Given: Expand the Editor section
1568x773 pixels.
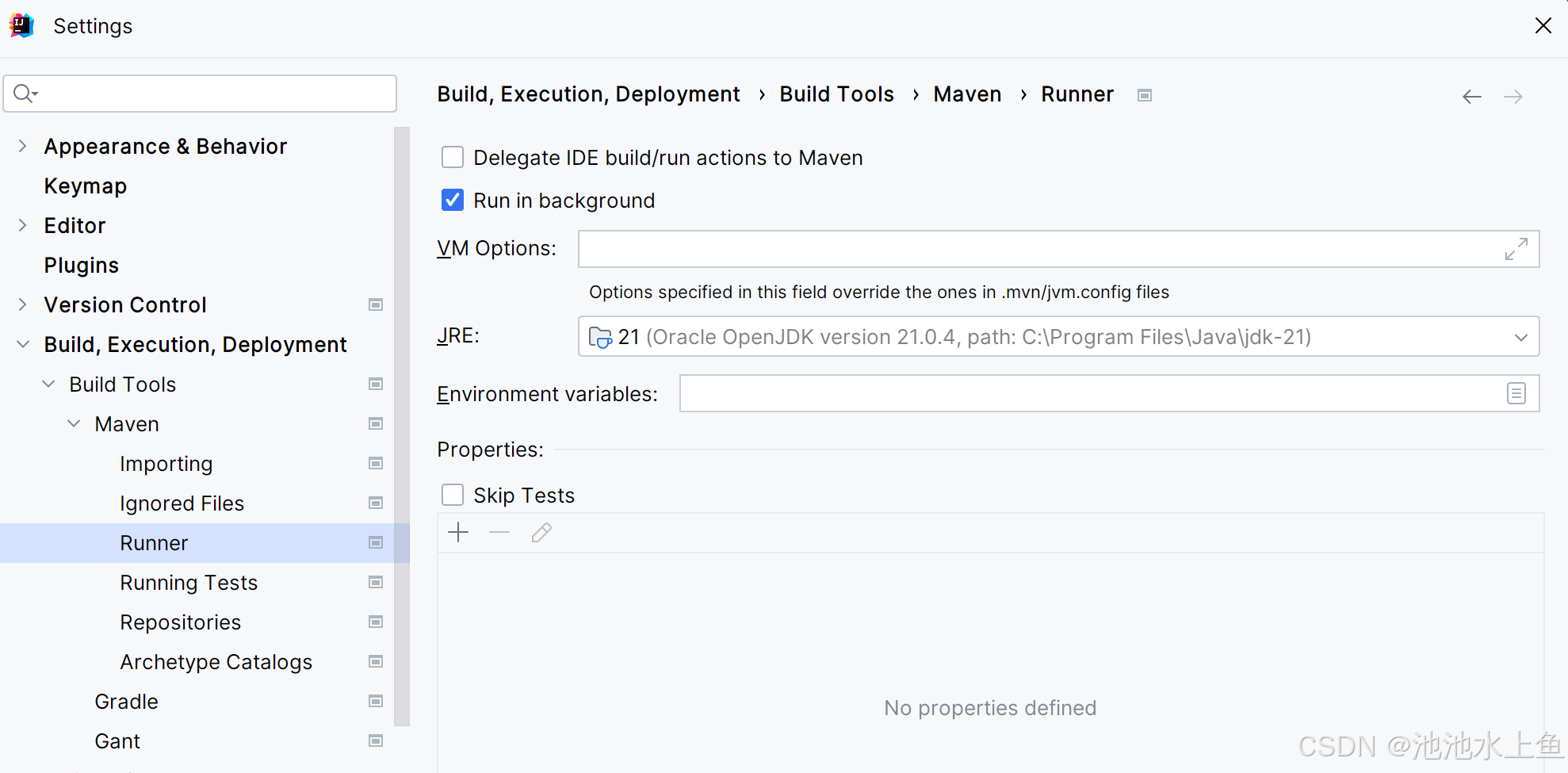Looking at the screenshot, I should tap(22, 225).
